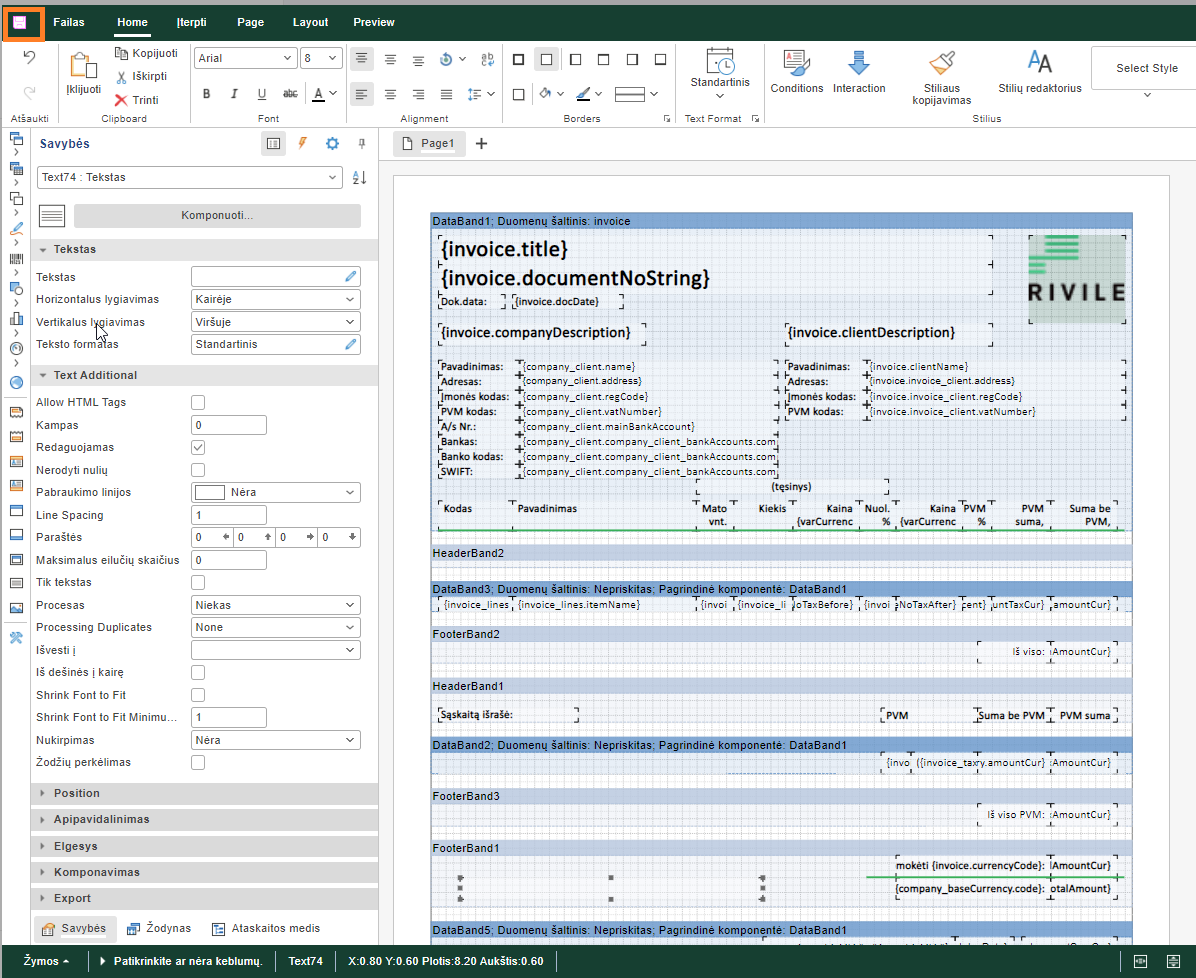The image size is (1196, 978).
Task: Click the justify text alignment icon
Action: [445, 94]
